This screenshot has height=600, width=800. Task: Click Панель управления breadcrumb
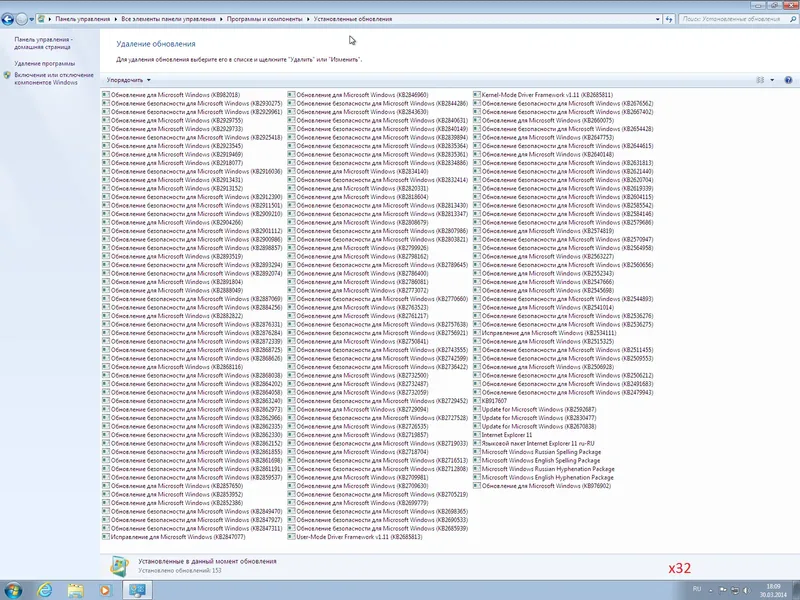83,19
